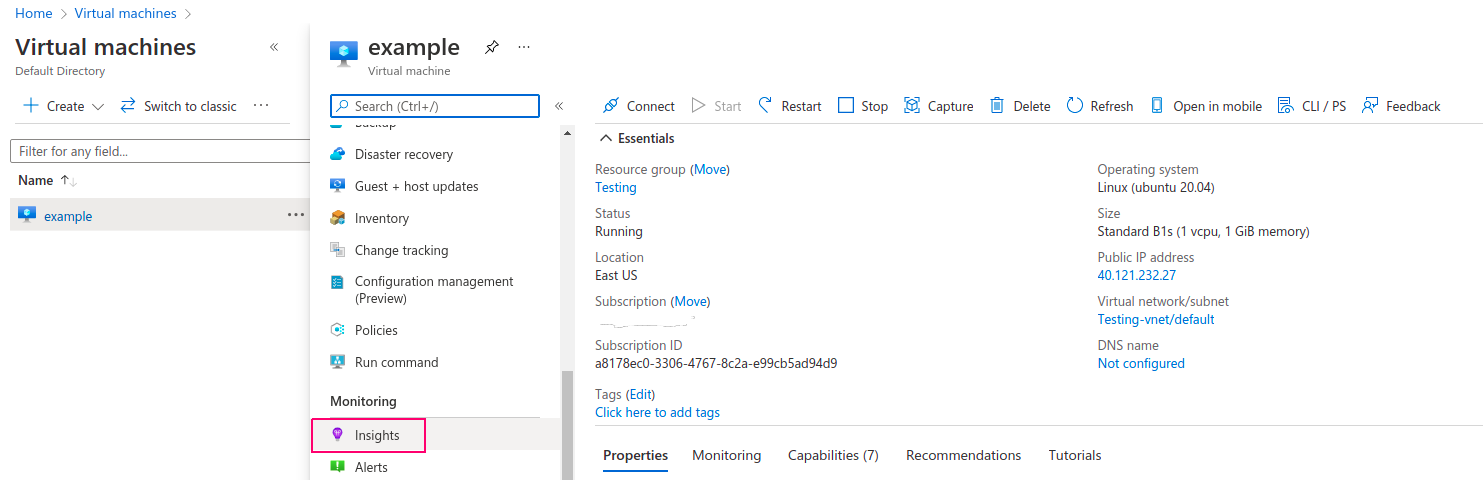Screen dimensions: 1483x480
Task: Switch to the Properties tab
Action: pos(635,455)
